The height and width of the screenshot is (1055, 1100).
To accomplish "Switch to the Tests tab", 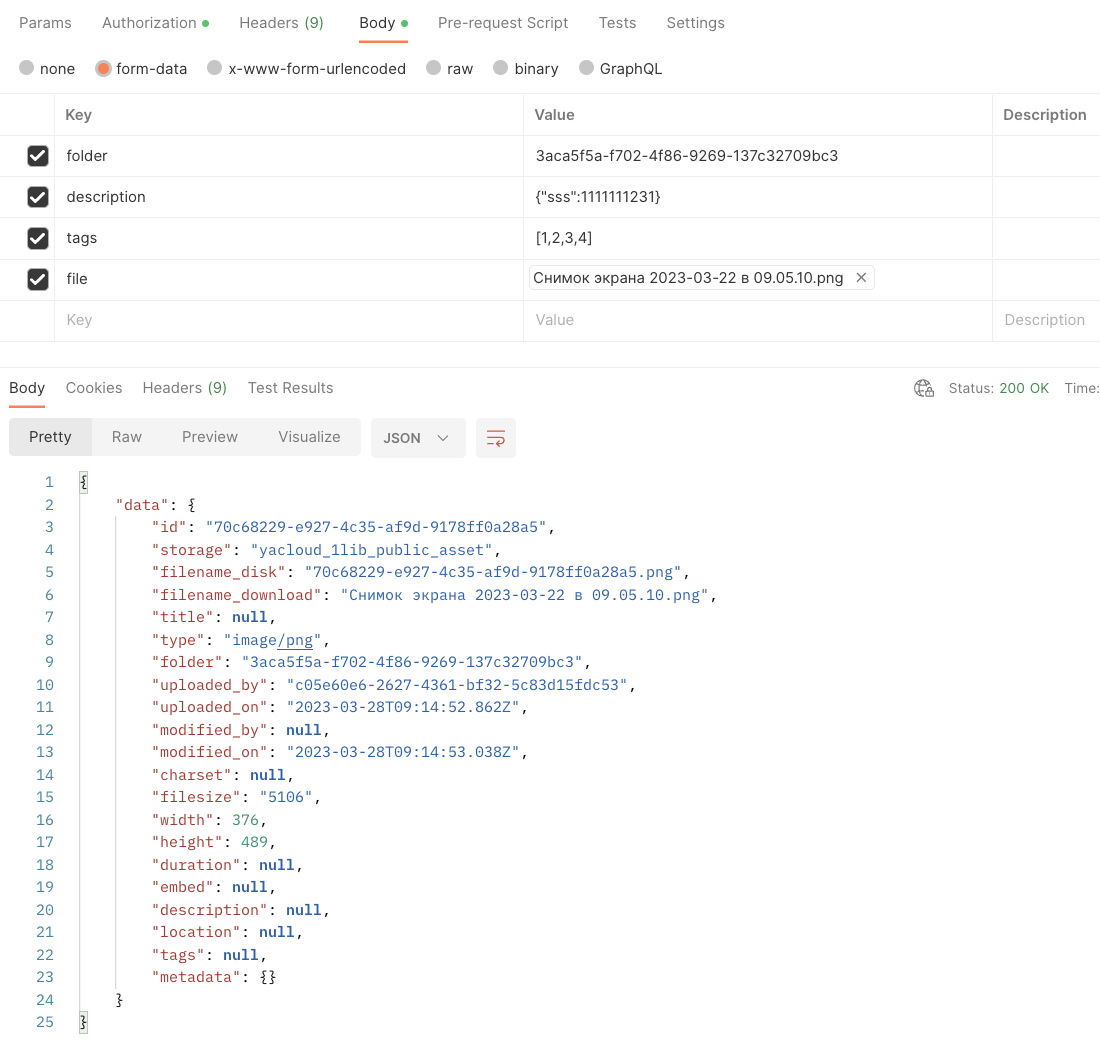I will [617, 22].
